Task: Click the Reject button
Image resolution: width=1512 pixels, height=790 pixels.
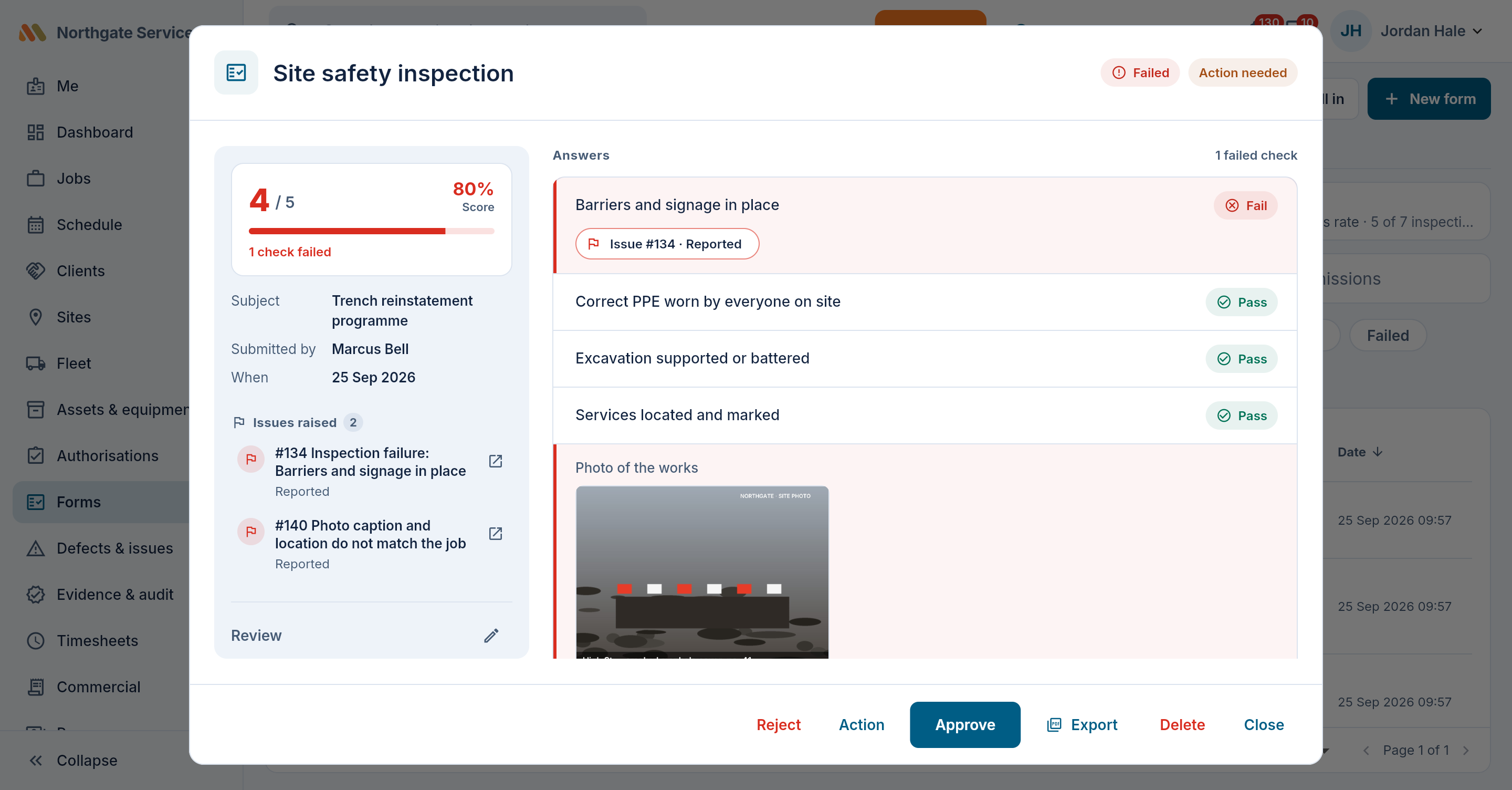Action: 778,724
